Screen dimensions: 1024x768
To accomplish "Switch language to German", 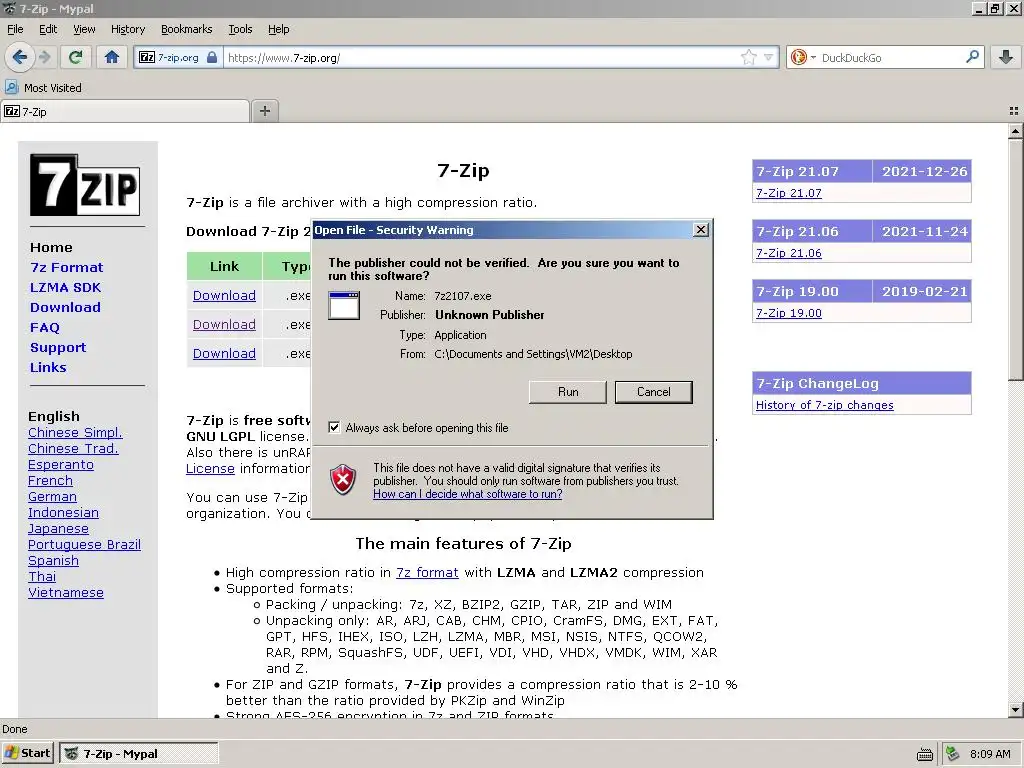I will 52,496.
